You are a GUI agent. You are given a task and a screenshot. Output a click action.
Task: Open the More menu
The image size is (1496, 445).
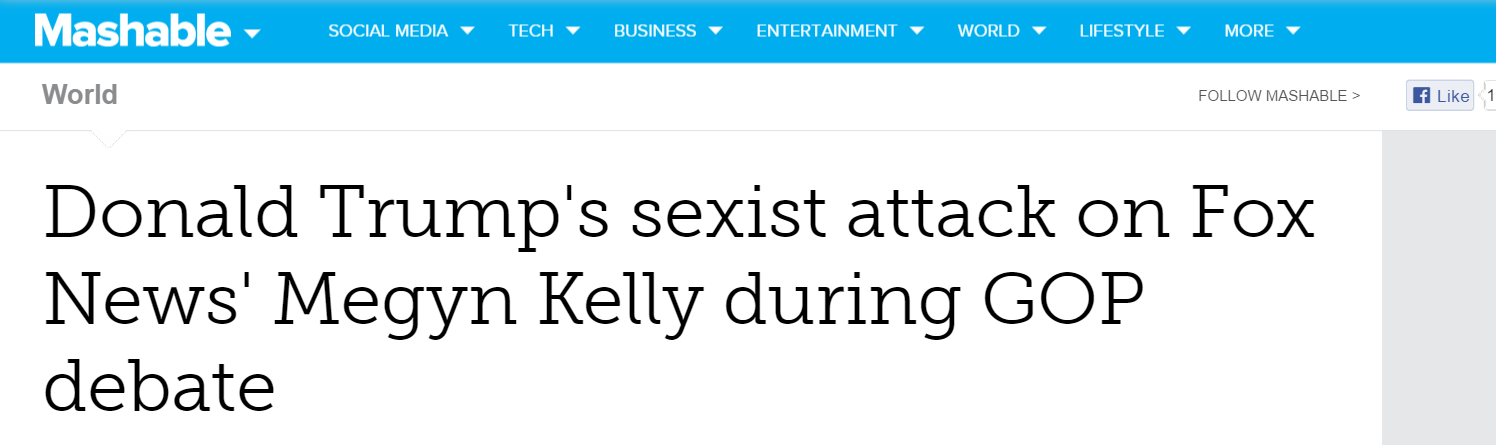click(1249, 31)
